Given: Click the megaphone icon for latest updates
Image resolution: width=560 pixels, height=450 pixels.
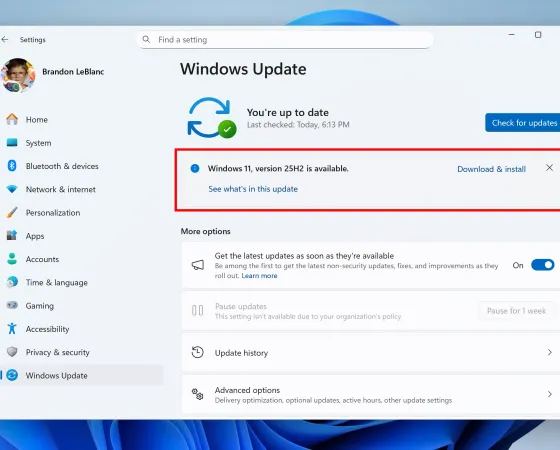Looking at the screenshot, I should point(198,265).
